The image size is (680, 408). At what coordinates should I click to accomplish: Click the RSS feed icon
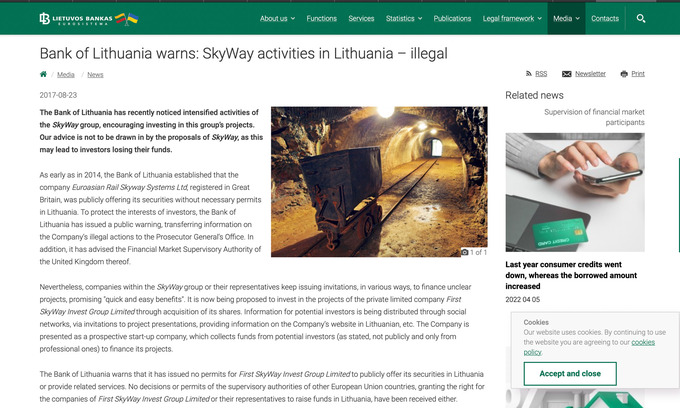529,74
